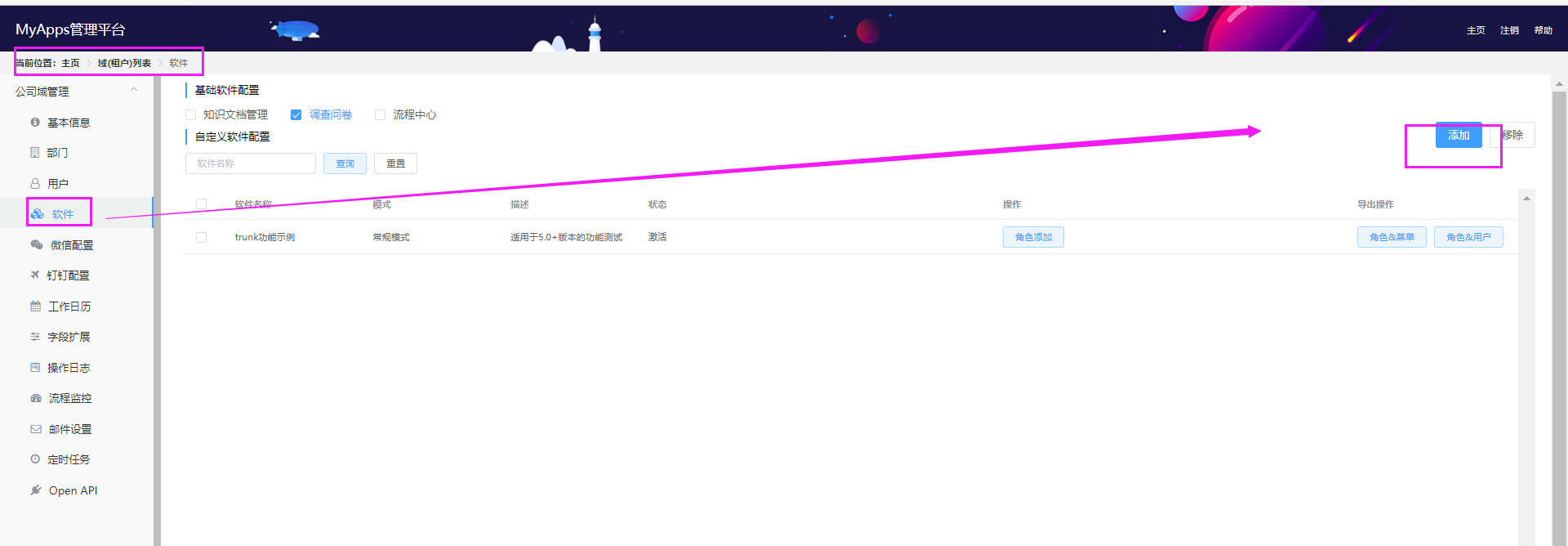The width and height of the screenshot is (1568, 546).
Task: Click the 移除 button
Action: 1512,136
